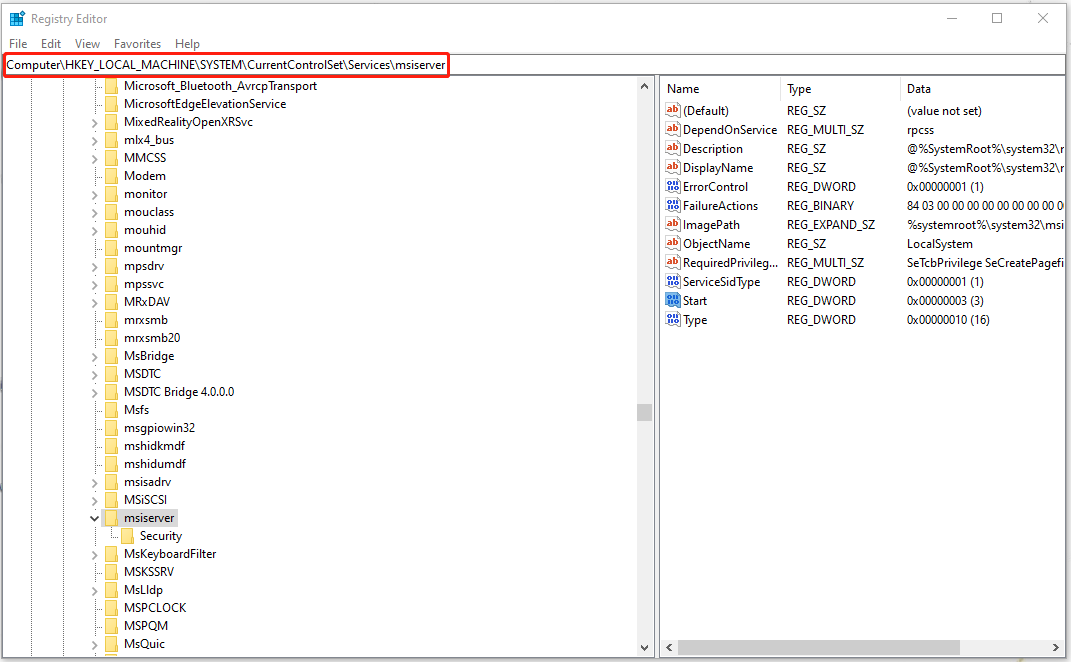1071x662 pixels.
Task: Click the tree pane scroll down arrow
Action: tap(644, 647)
